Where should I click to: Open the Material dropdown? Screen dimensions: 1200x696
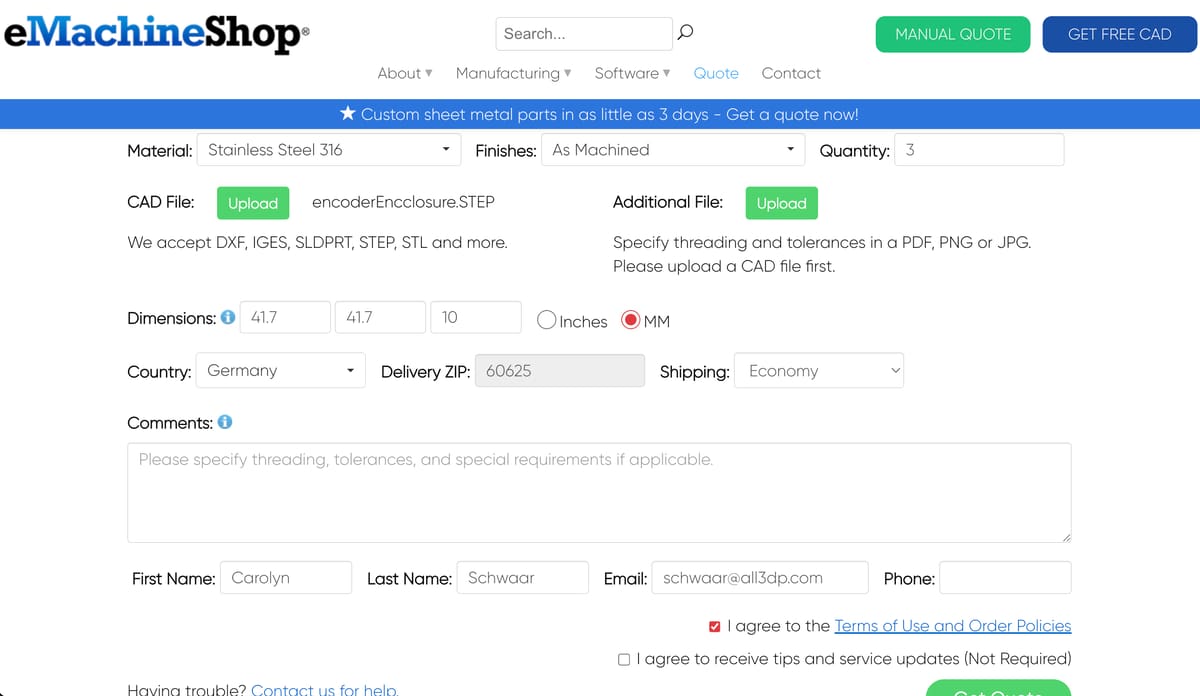coord(329,150)
